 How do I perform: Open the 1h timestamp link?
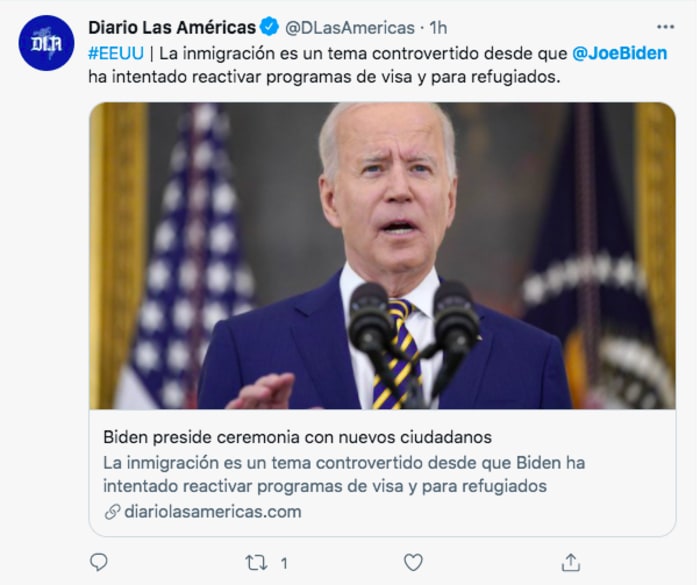(x=438, y=28)
